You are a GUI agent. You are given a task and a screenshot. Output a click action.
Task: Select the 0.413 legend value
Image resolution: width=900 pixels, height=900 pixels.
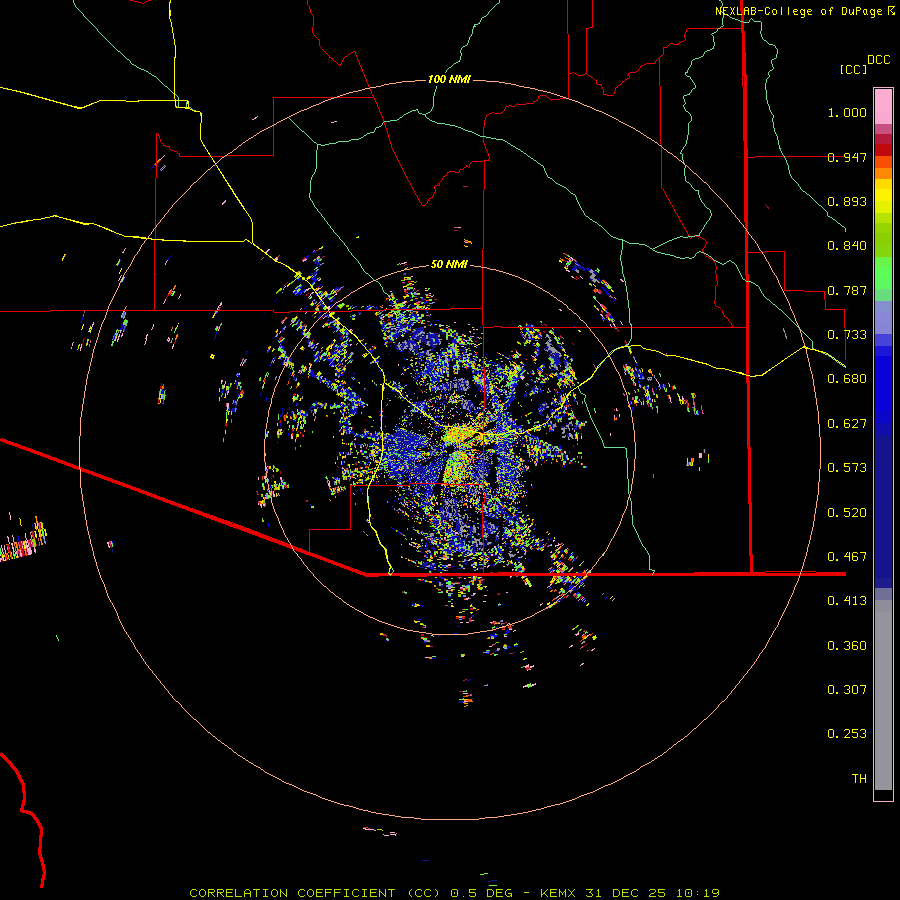pos(847,601)
